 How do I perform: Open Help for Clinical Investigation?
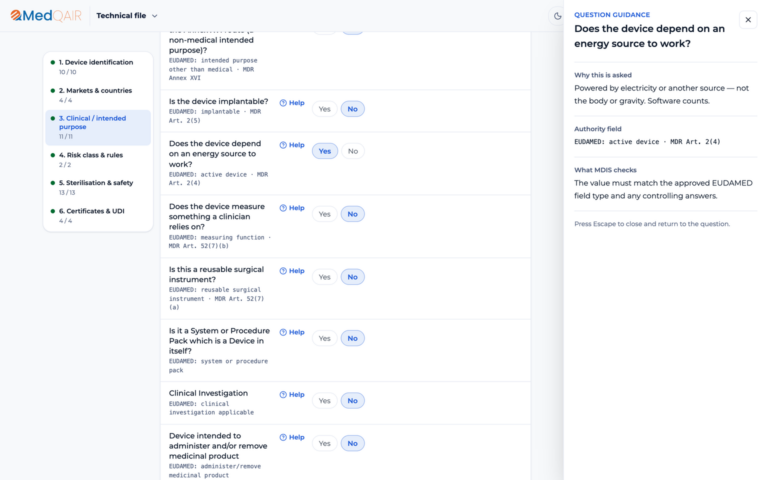[292, 394]
